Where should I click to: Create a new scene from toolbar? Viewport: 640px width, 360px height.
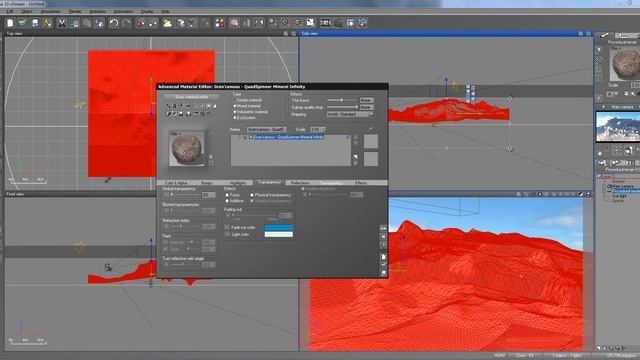(10, 23)
